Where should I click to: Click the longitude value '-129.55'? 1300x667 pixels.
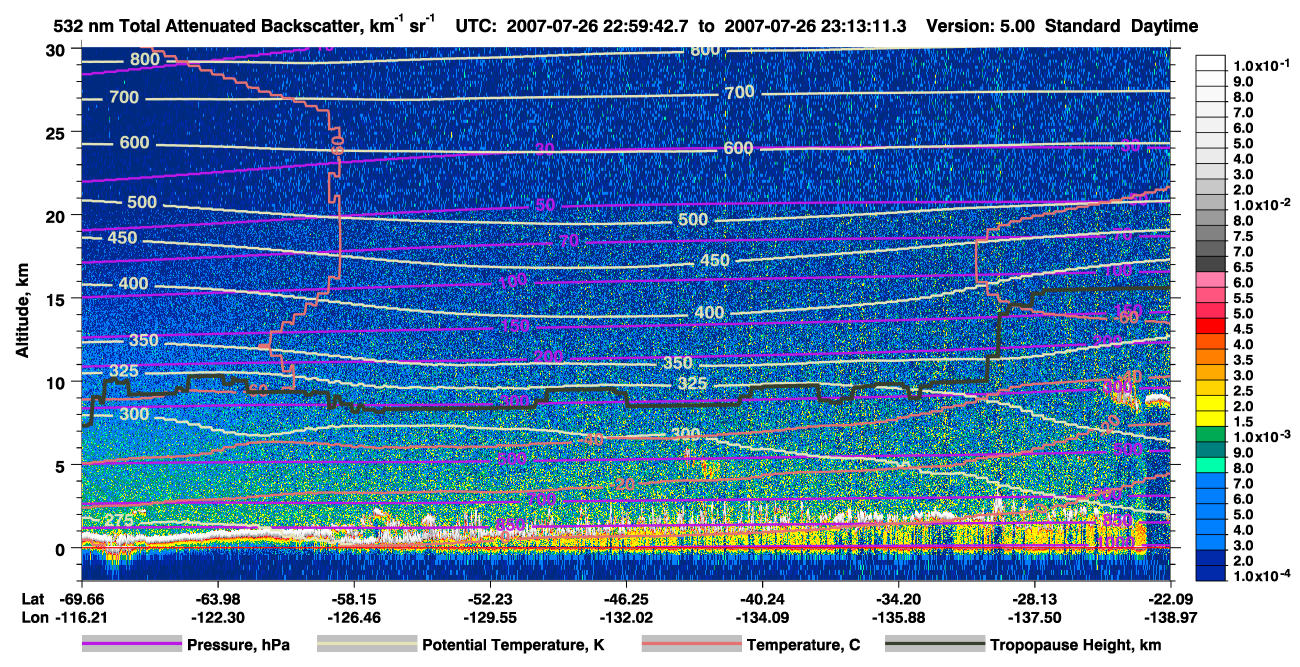click(490, 618)
